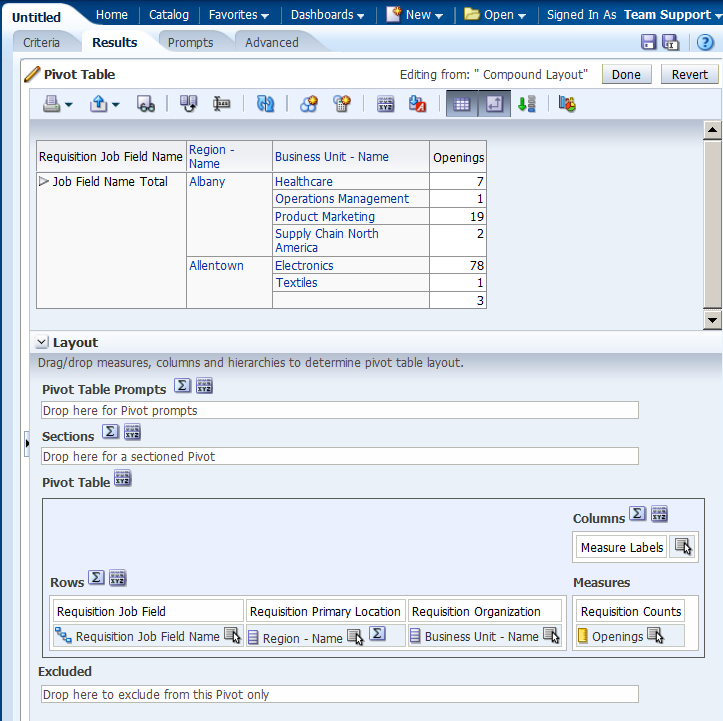Switch to the Prompts tab
The height and width of the screenshot is (721, 723).
click(x=190, y=42)
